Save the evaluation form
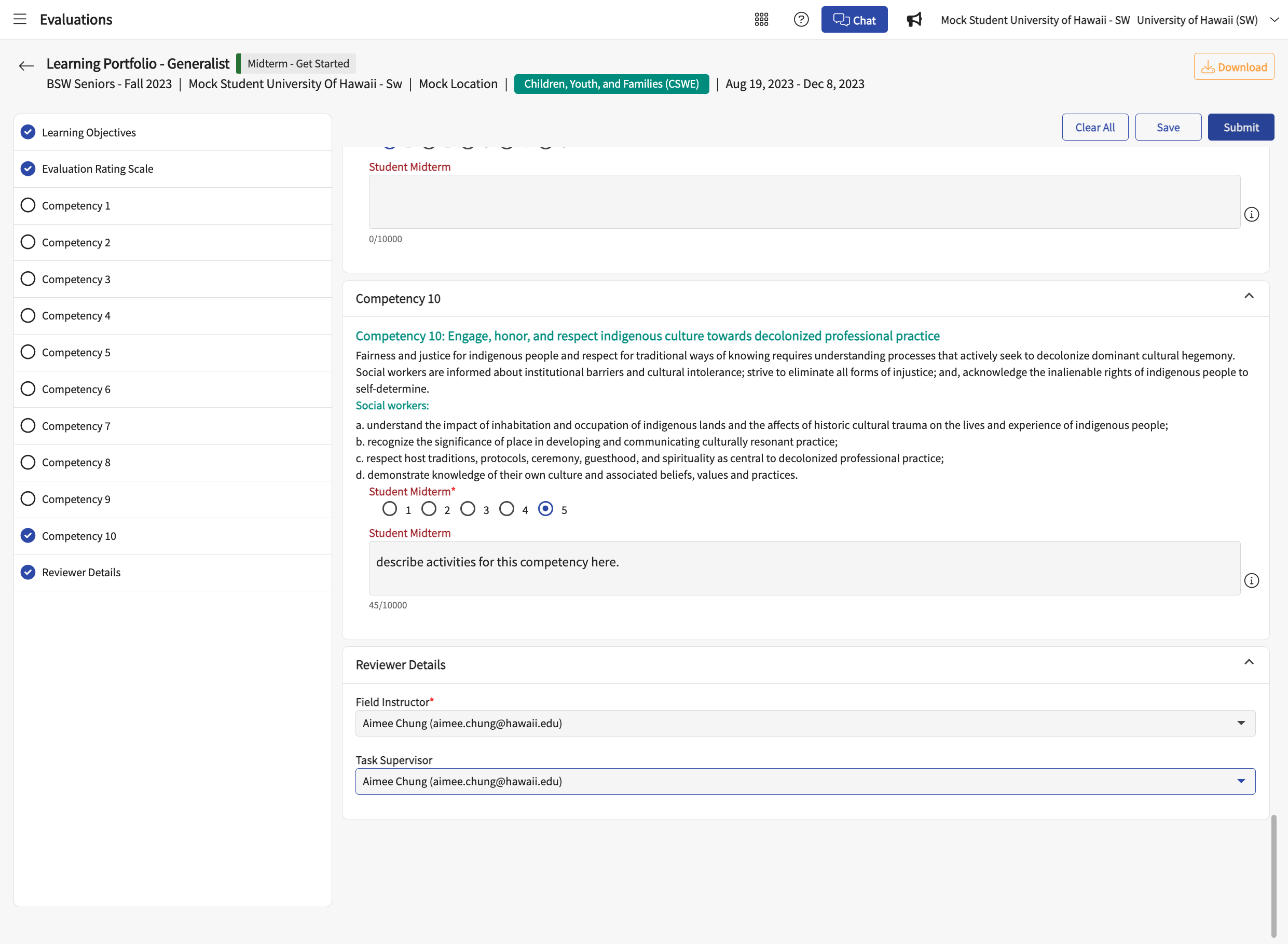Viewport: 1288px width, 944px height. point(1168,127)
